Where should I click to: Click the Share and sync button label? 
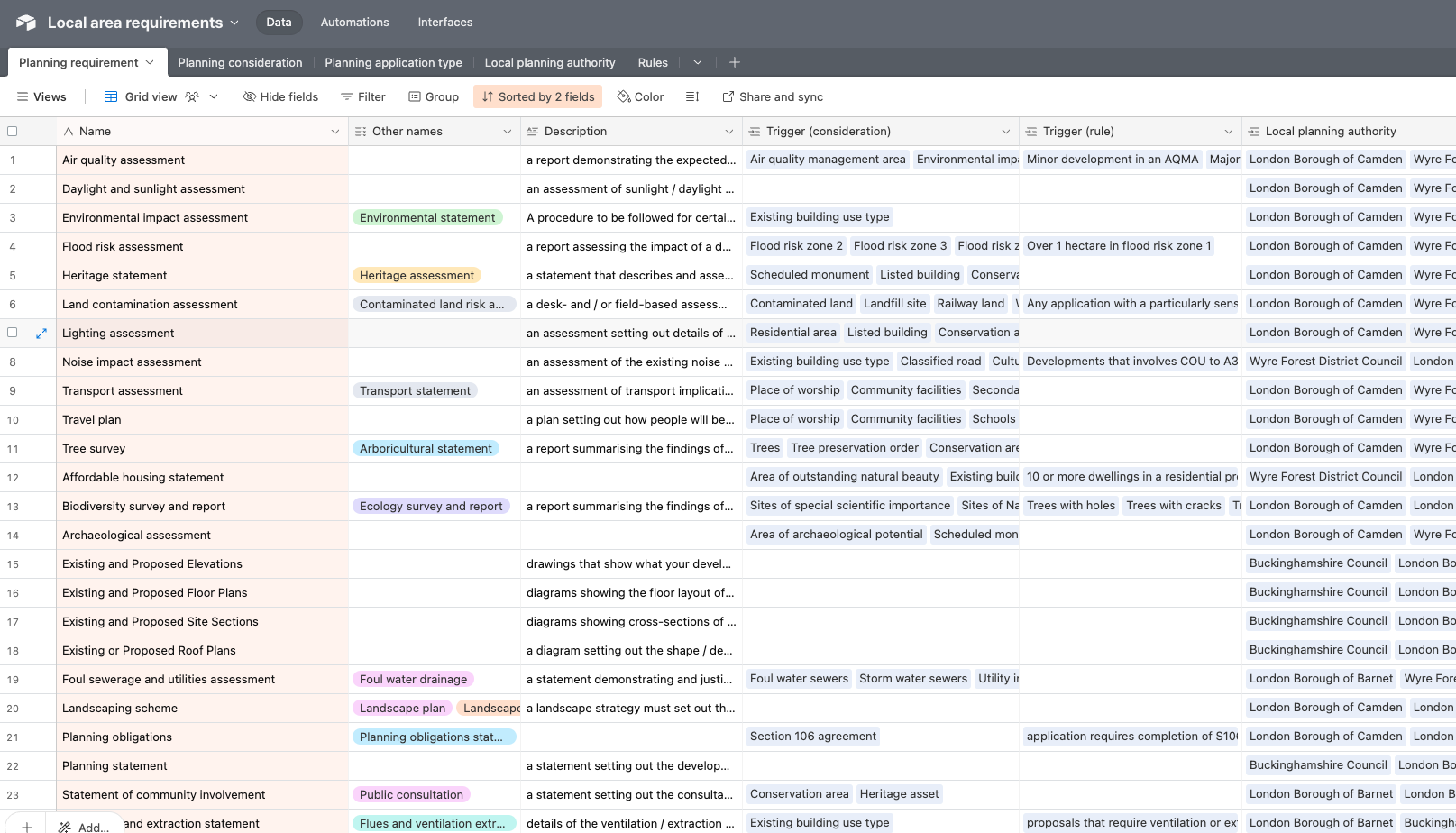click(781, 96)
